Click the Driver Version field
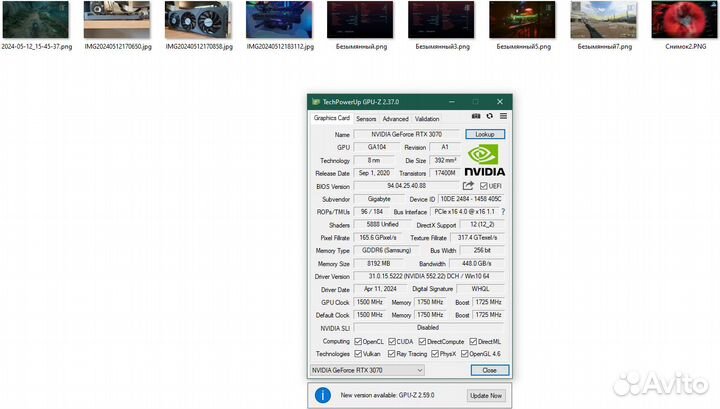Viewport: 720px width, 409px height. pyautogui.click(x=429, y=276)
